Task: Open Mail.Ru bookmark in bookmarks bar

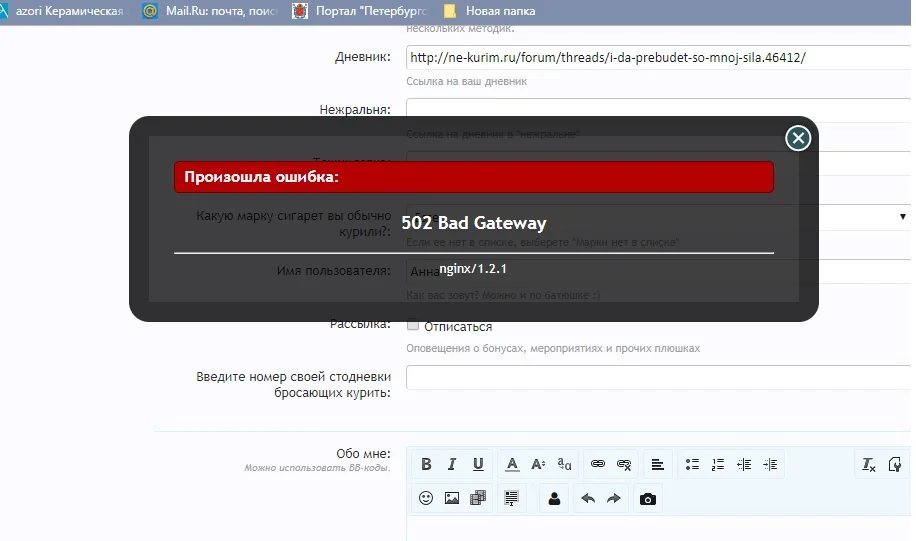Action: [211, 11]
